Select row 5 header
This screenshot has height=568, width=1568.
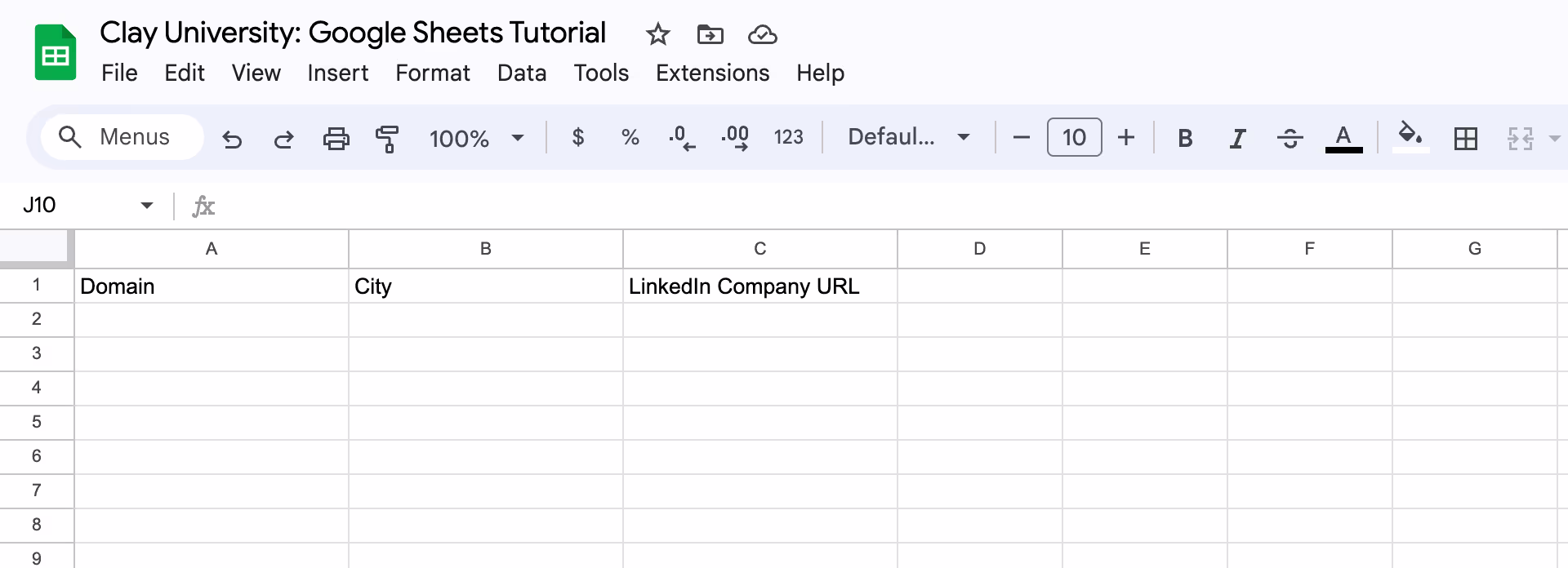point(37,422)
